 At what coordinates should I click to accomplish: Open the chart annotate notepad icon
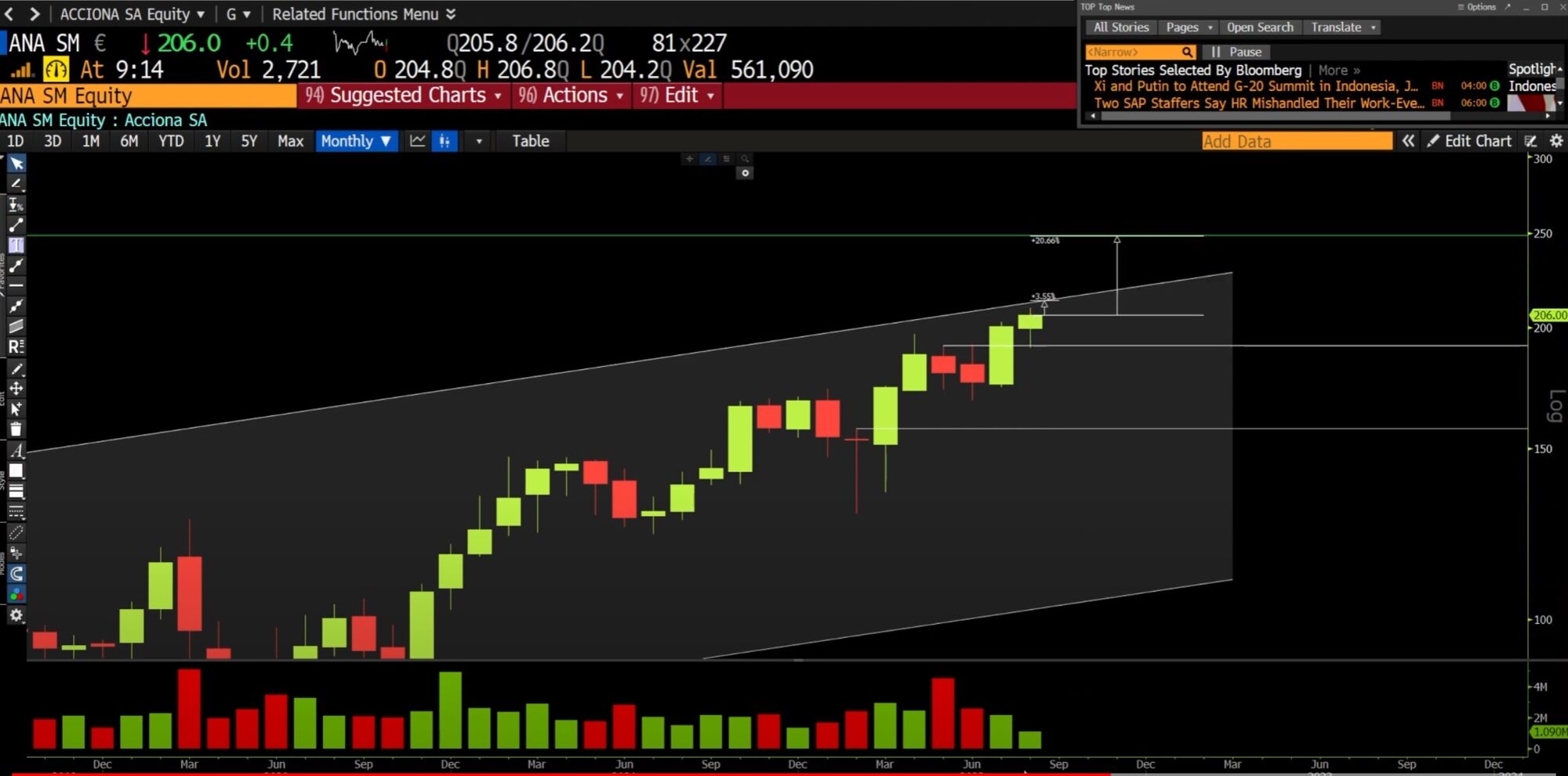[1530, 141]
